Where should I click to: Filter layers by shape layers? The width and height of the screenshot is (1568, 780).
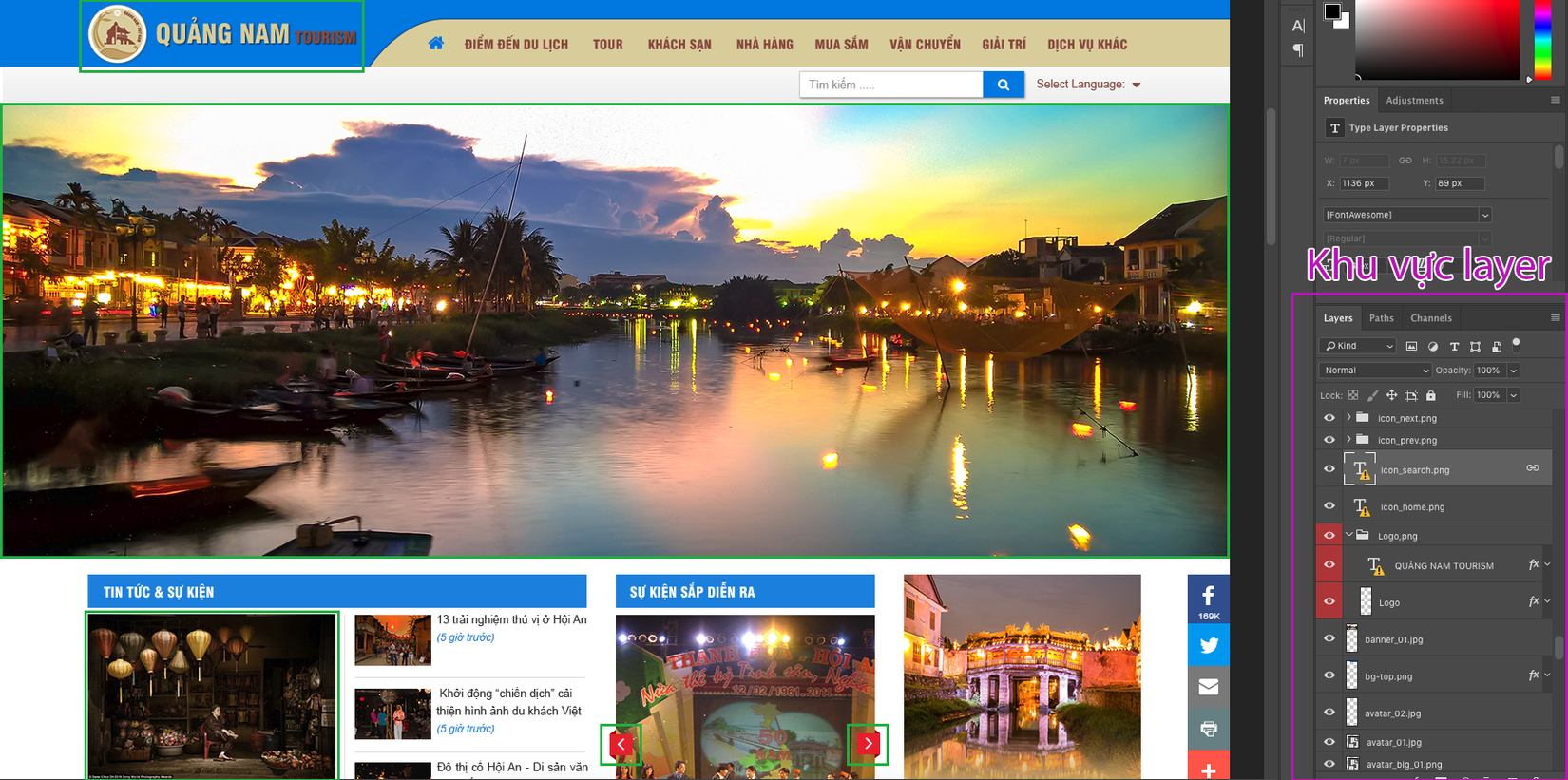(x=1475, y=347)
